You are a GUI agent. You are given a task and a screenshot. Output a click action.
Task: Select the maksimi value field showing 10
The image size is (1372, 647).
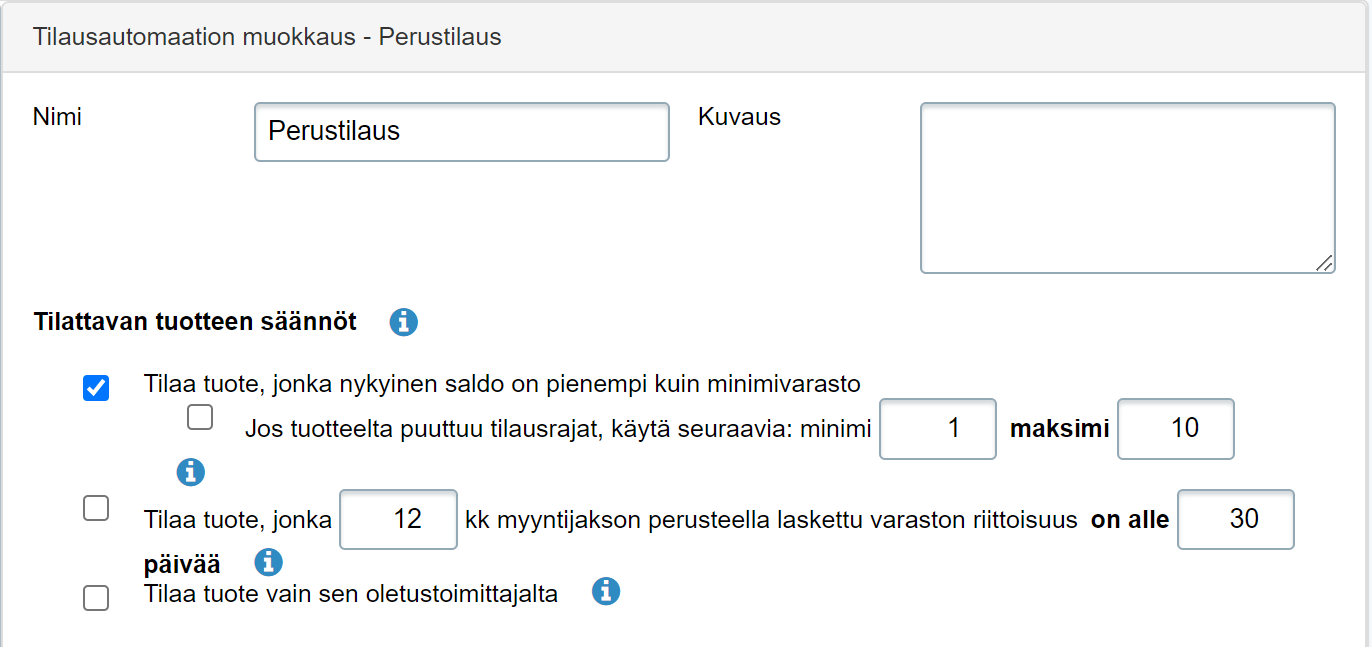[1175, 429]
